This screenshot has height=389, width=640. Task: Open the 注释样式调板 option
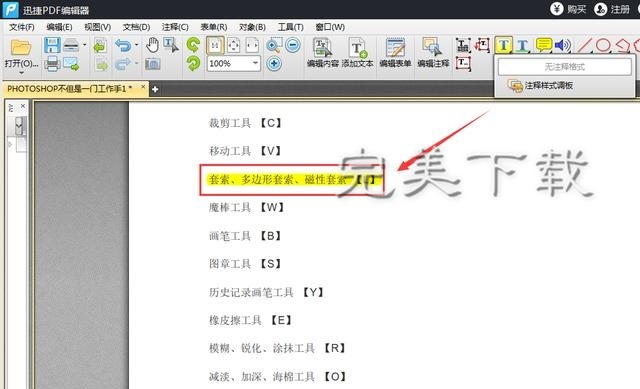540,85
